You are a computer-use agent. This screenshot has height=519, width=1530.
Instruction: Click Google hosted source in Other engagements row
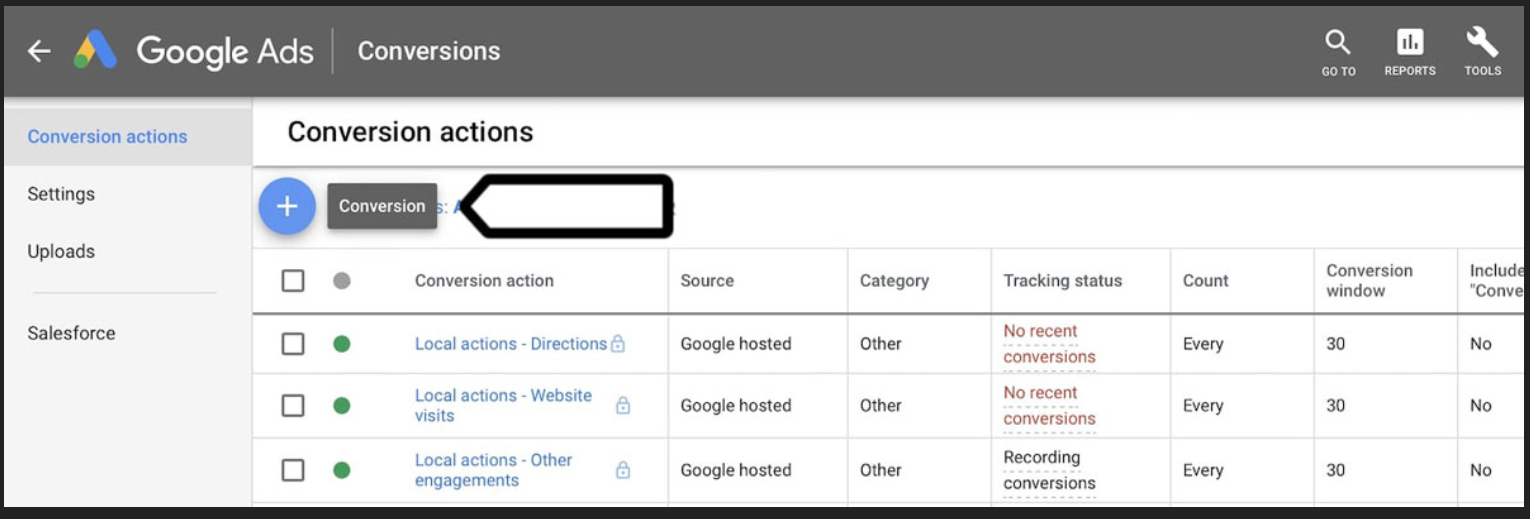736,470
